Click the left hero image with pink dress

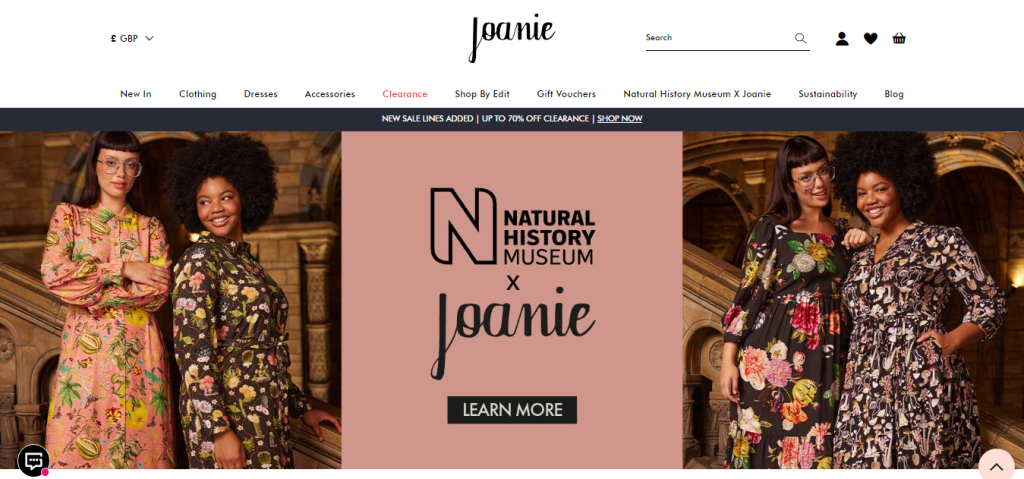(x=170, y=300)
